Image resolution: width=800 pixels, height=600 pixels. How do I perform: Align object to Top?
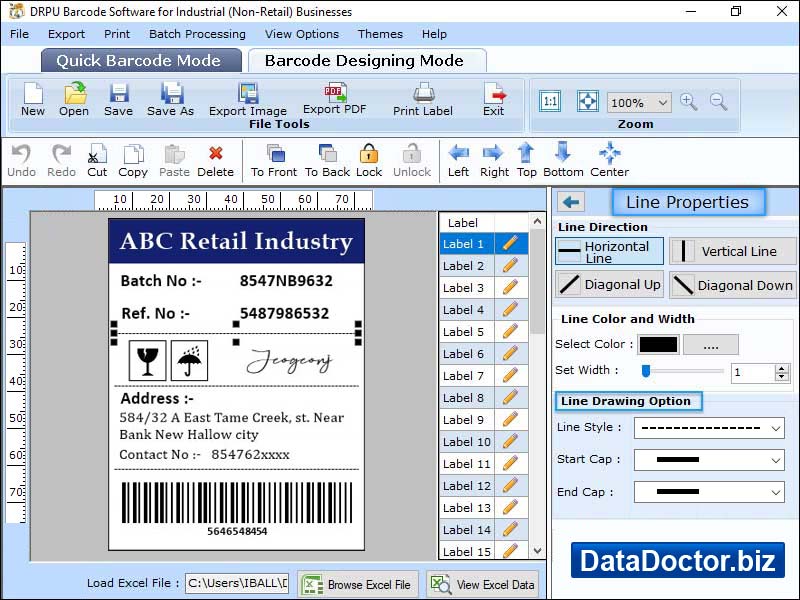527,160
